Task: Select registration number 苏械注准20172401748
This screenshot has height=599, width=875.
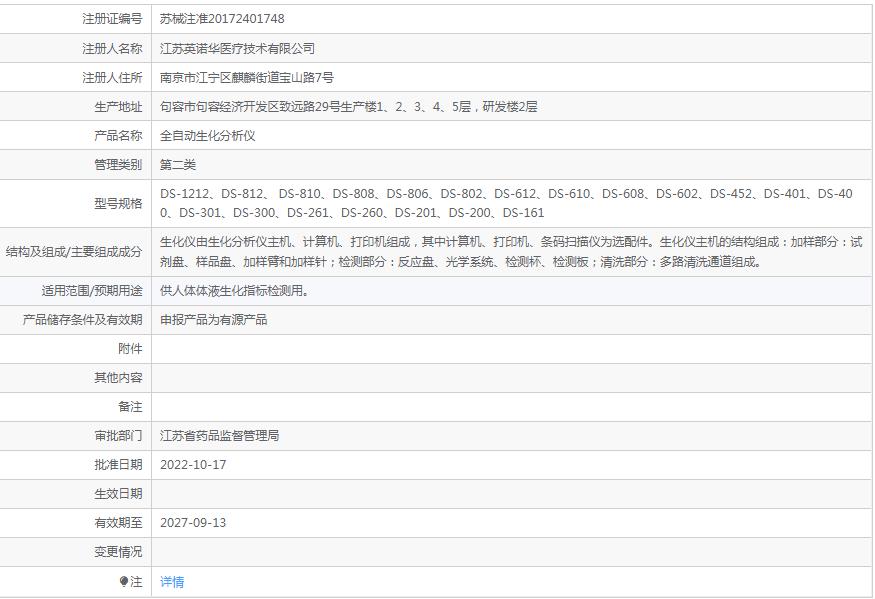Action: pyautogui.click(x=222, y=19)
